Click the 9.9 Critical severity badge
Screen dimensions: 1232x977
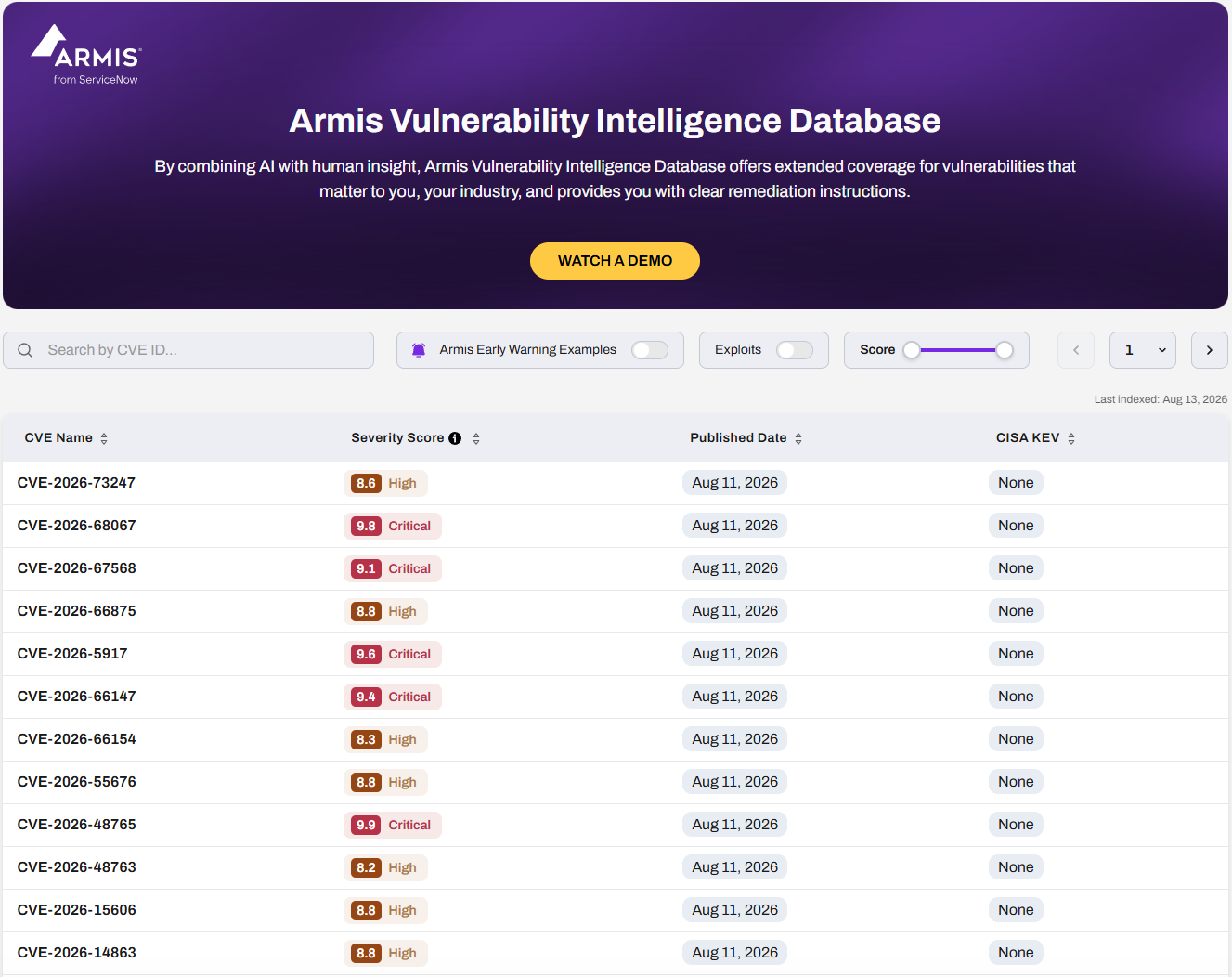(393, 825)
